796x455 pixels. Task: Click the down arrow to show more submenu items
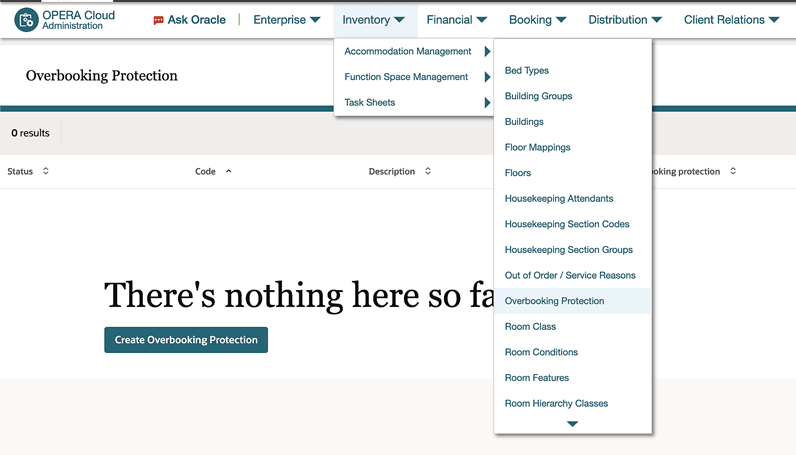[x=572, y=424]
